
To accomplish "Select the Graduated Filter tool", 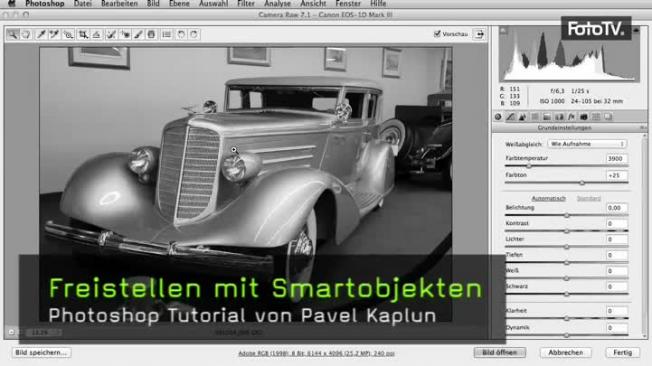I will (151, 34).
